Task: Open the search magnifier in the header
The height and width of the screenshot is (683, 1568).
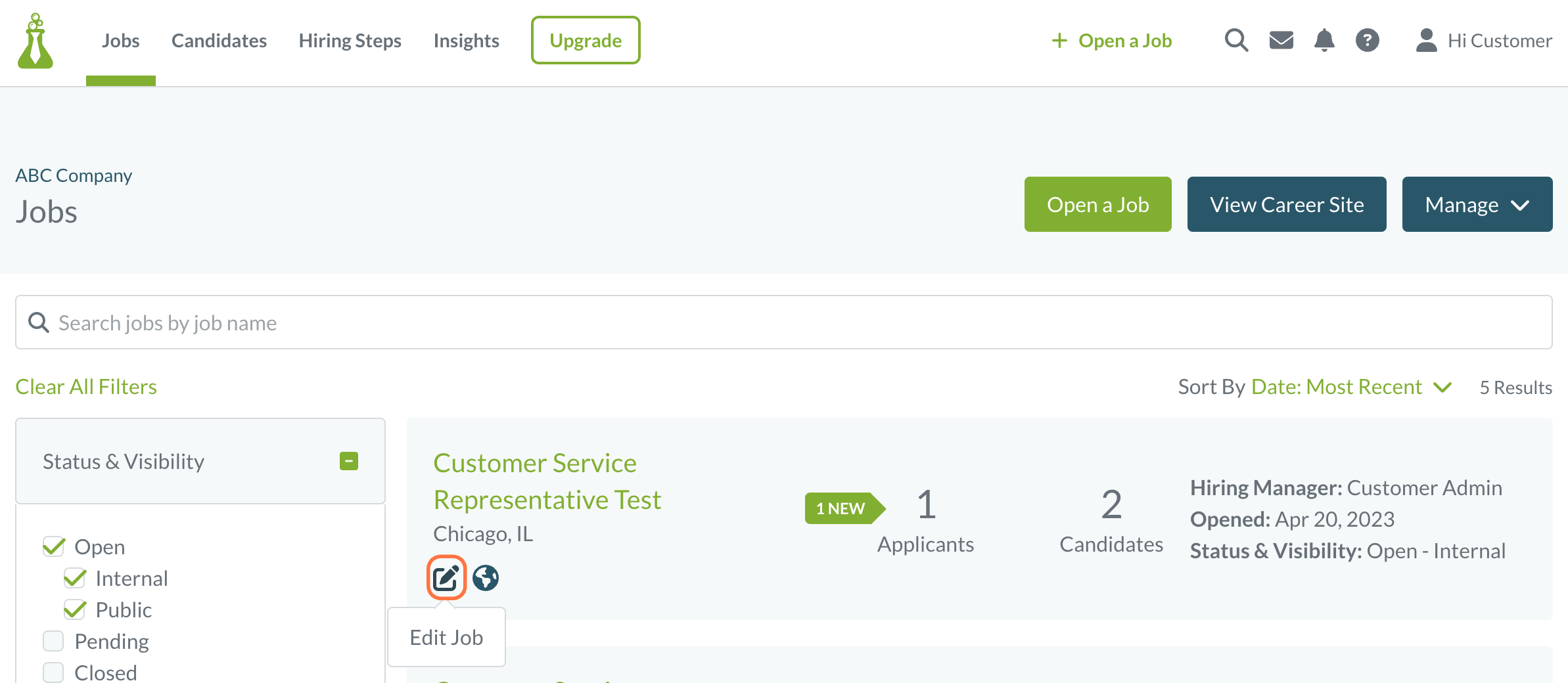Action: [1236, 40]
